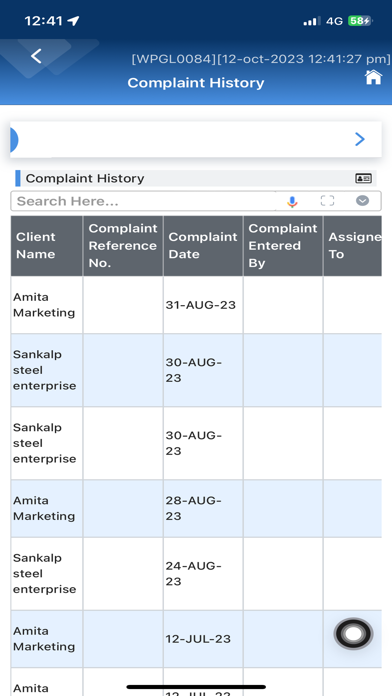Tap the back arrow icon

[x=36, y=56]
